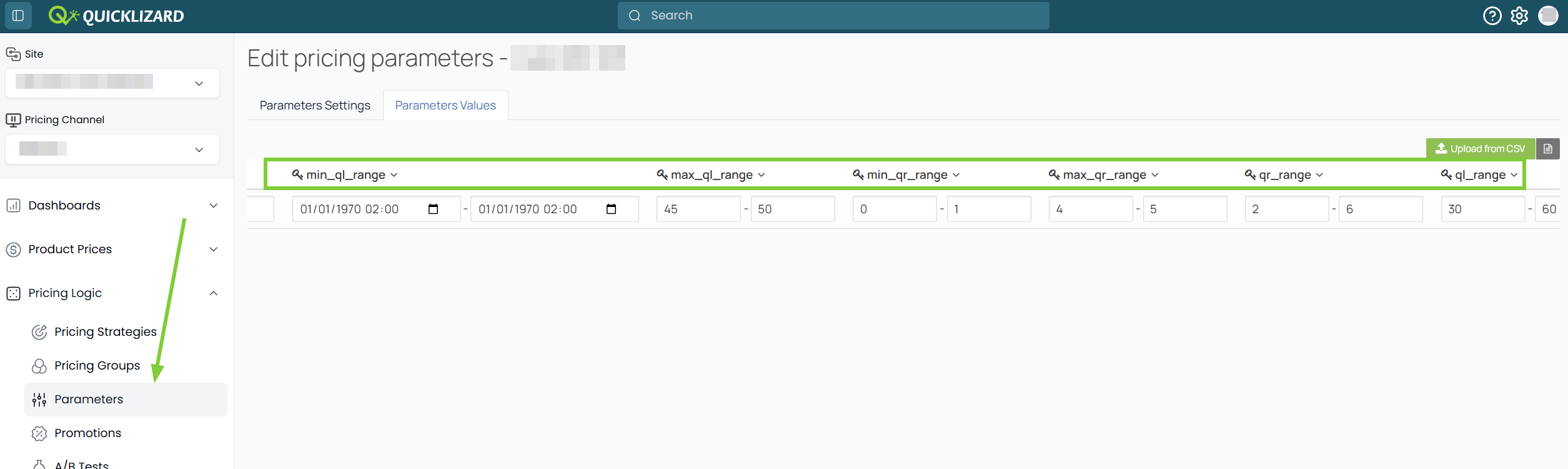Image resolution: width=1568 pixels, height=469 pixels.
Task: Open Pricing Strategies page
Action: [x=106, y=332]
